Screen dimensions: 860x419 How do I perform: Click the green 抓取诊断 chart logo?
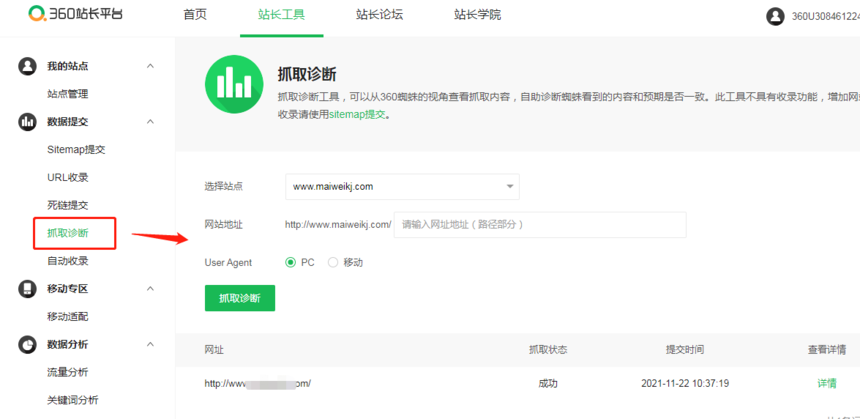pyautogui.click(x=234, y=84)
